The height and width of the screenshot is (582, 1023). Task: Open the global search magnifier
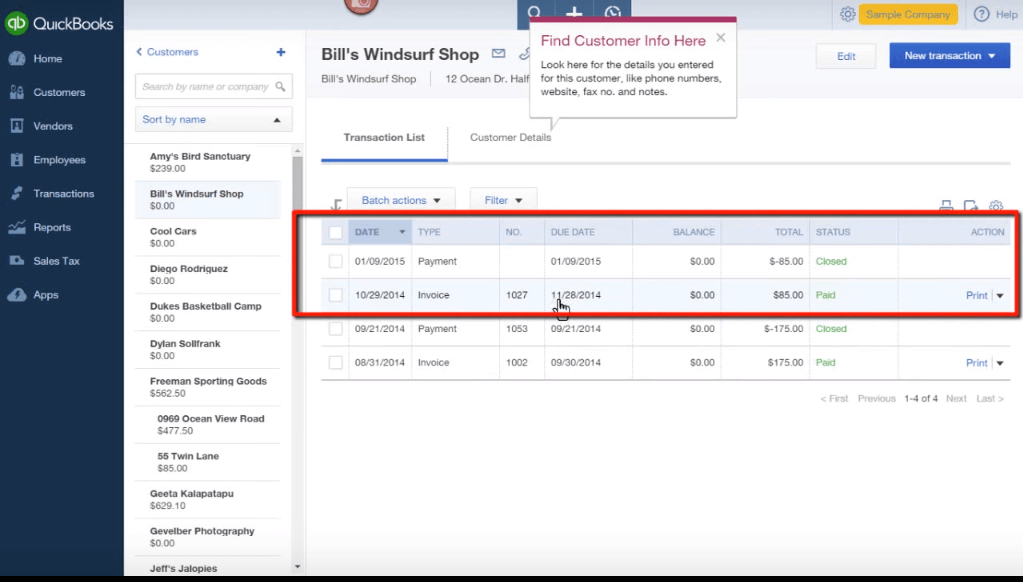535,13
